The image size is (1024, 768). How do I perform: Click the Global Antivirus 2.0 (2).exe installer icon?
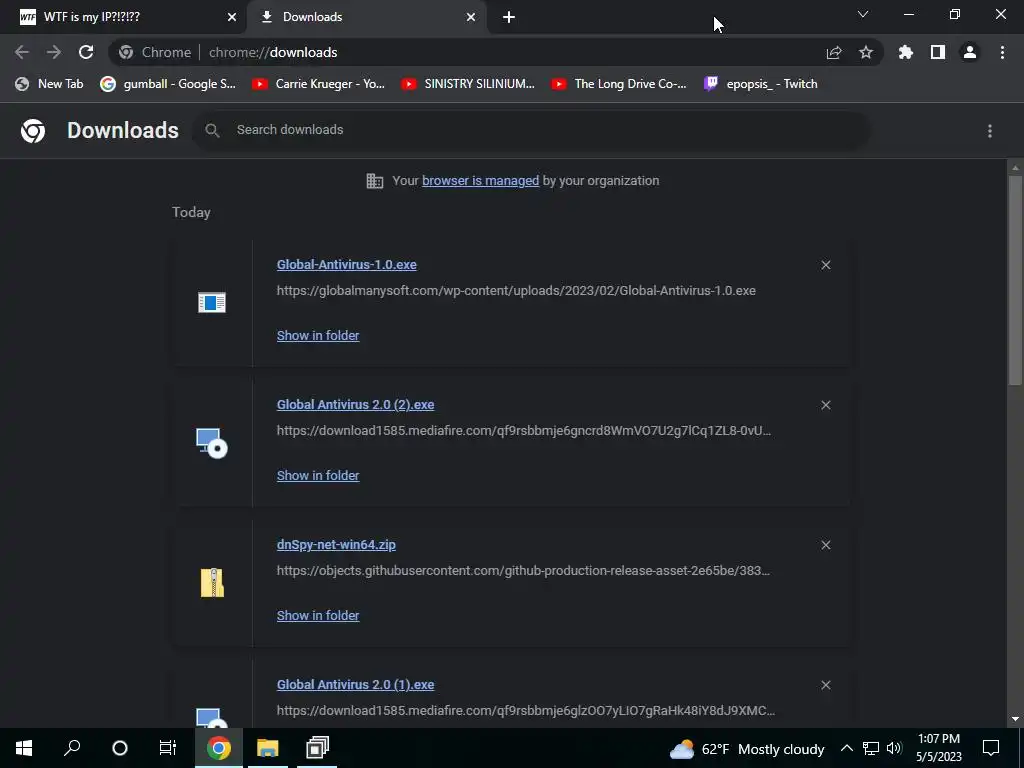click(x=212, y=443)
